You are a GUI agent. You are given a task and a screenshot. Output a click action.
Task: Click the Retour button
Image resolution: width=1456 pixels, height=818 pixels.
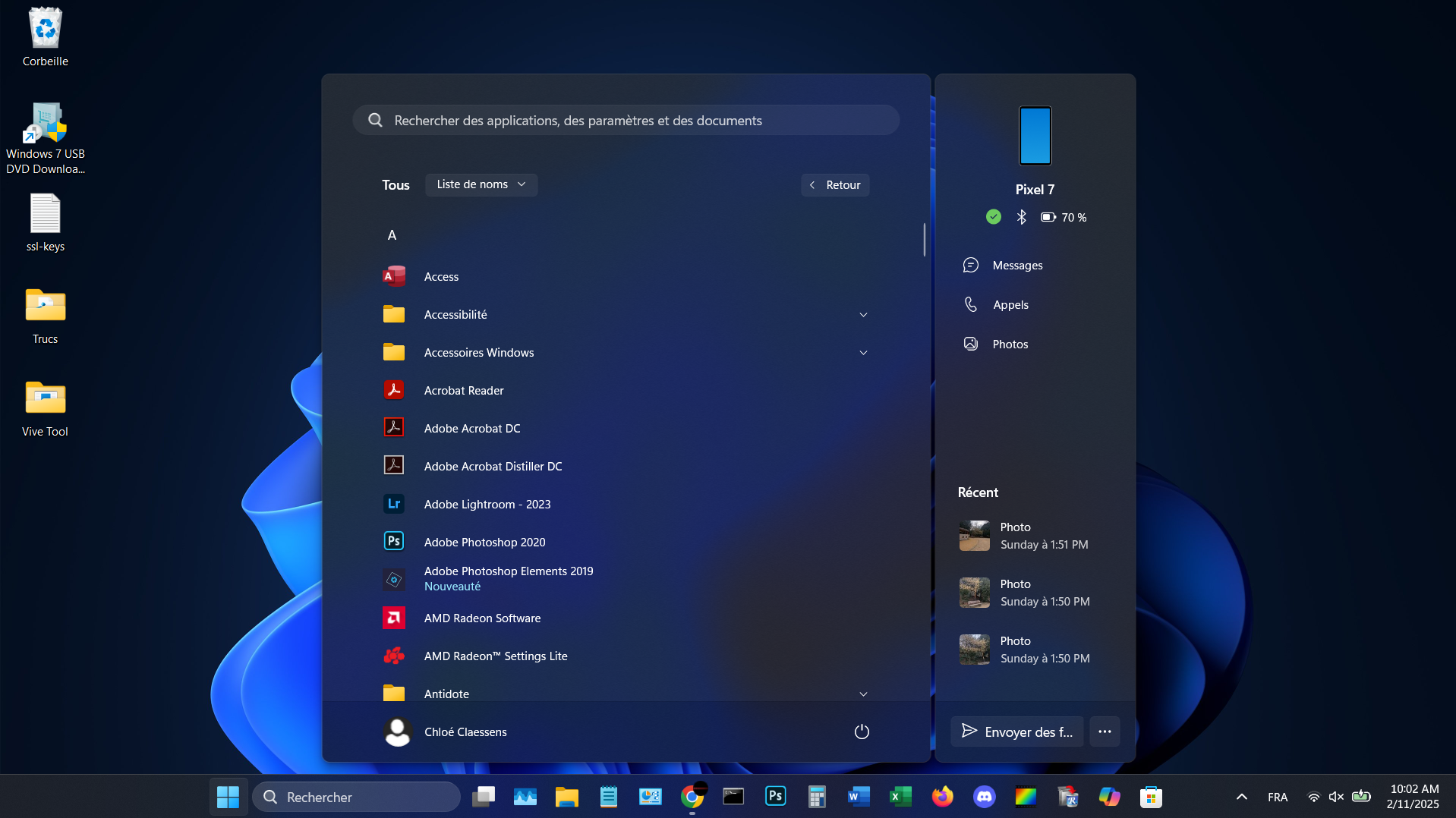coord(835,184)
